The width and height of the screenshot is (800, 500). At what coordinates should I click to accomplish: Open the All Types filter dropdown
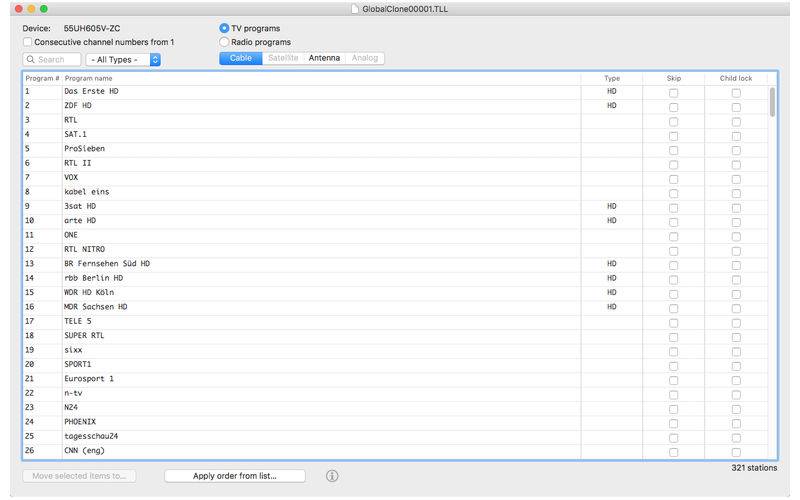[123, 60]
